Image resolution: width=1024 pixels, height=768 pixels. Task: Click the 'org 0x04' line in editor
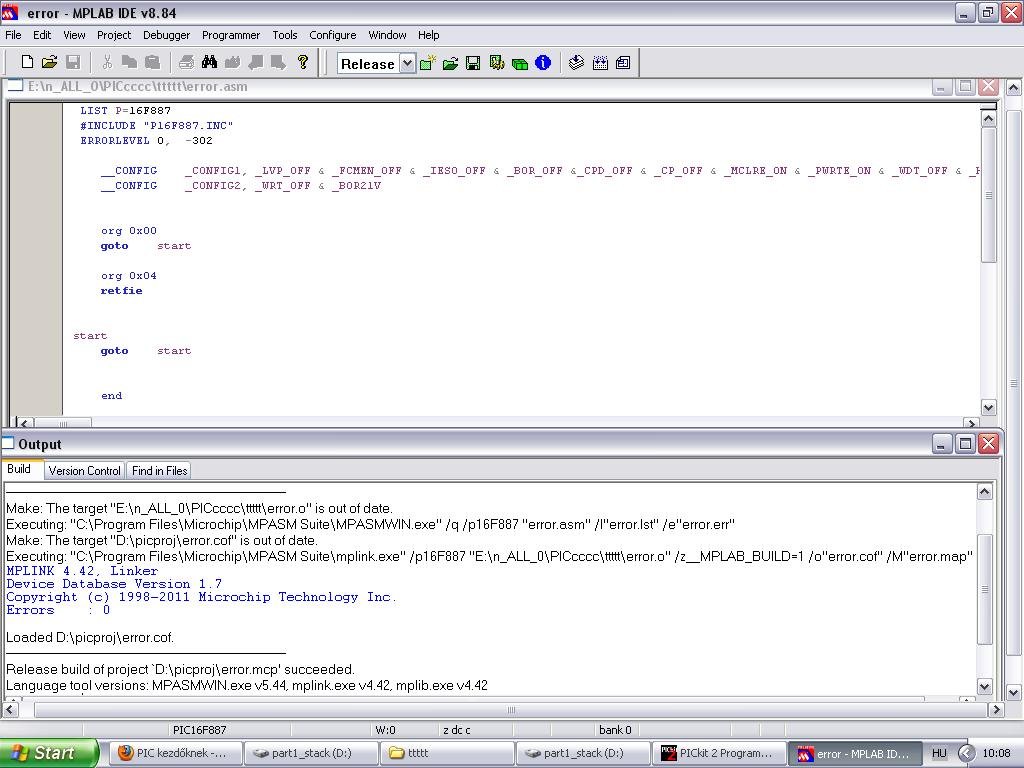pyautogui.click(x=129, y=276)
